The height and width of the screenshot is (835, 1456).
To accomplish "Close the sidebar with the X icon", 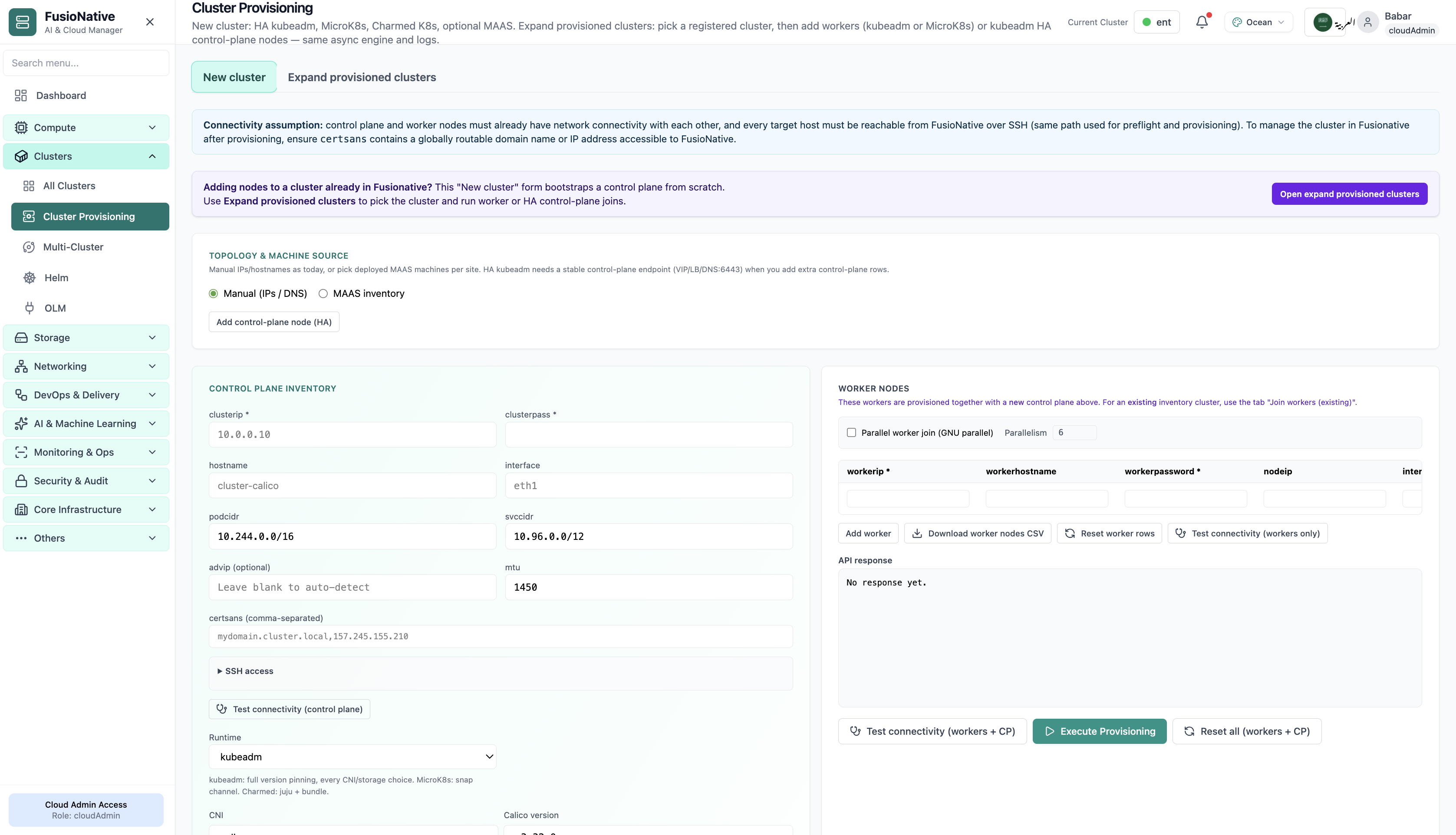I will coord(150,22).
